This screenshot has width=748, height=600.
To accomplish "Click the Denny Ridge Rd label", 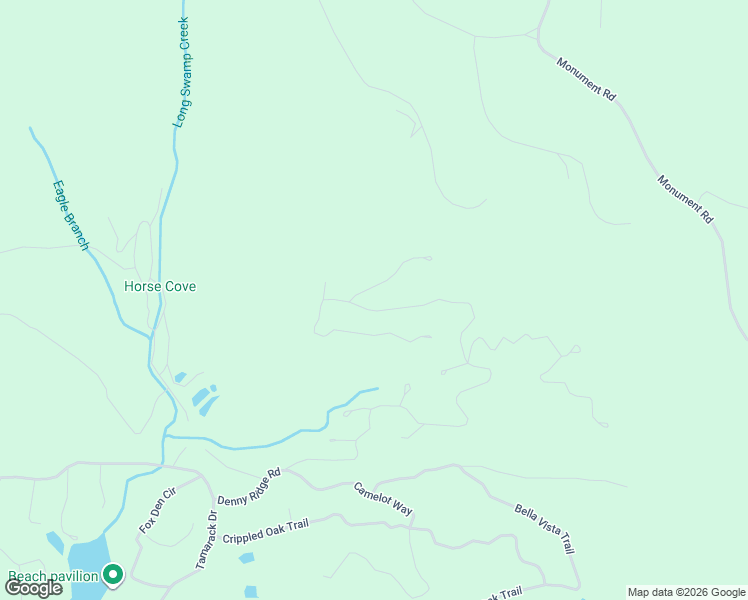I will pyautogui.click(x=249, y=487).
